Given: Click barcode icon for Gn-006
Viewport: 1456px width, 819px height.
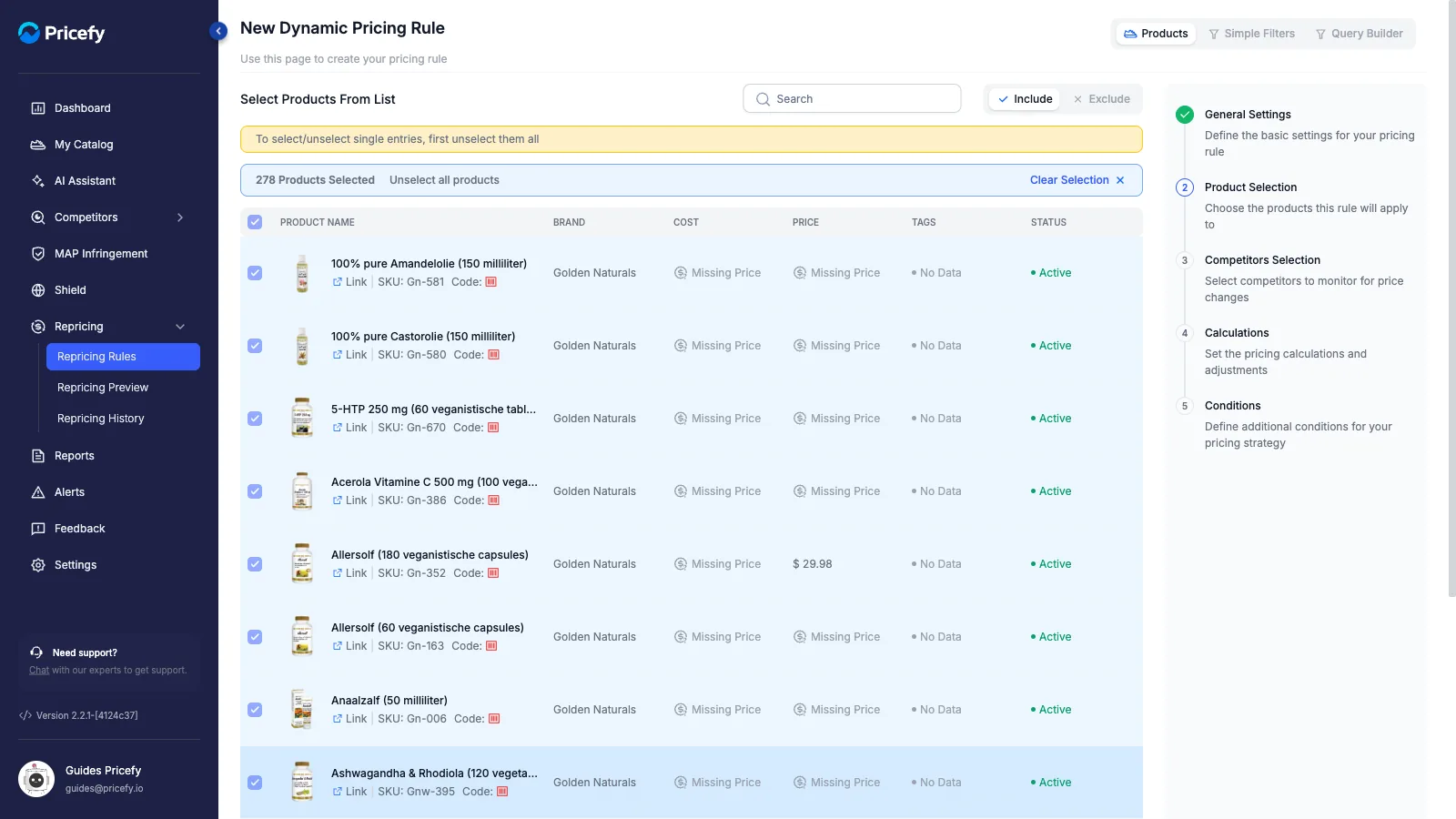Looking at the screenshot, I should 494,719.
